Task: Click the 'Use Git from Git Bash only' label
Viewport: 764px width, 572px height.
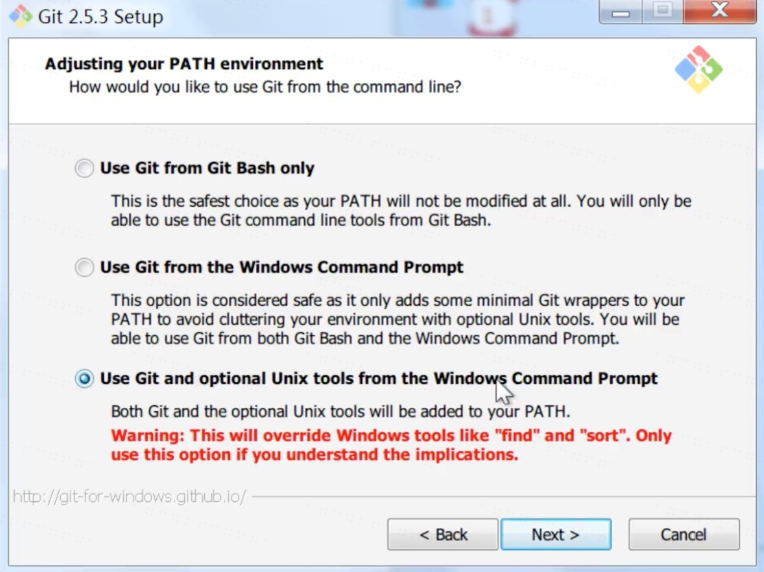Action: [x=207, y=168]
